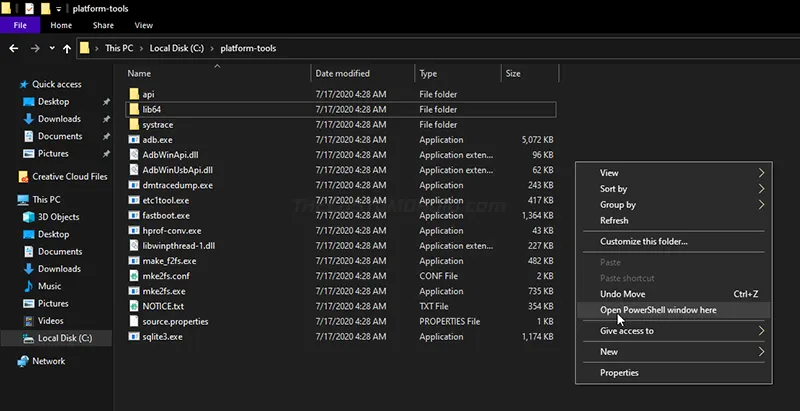Image resolution: width=800 pixels, height=411 pixels.
Task: Click the This PC monitor icon
Action: [x=23, y=200]
